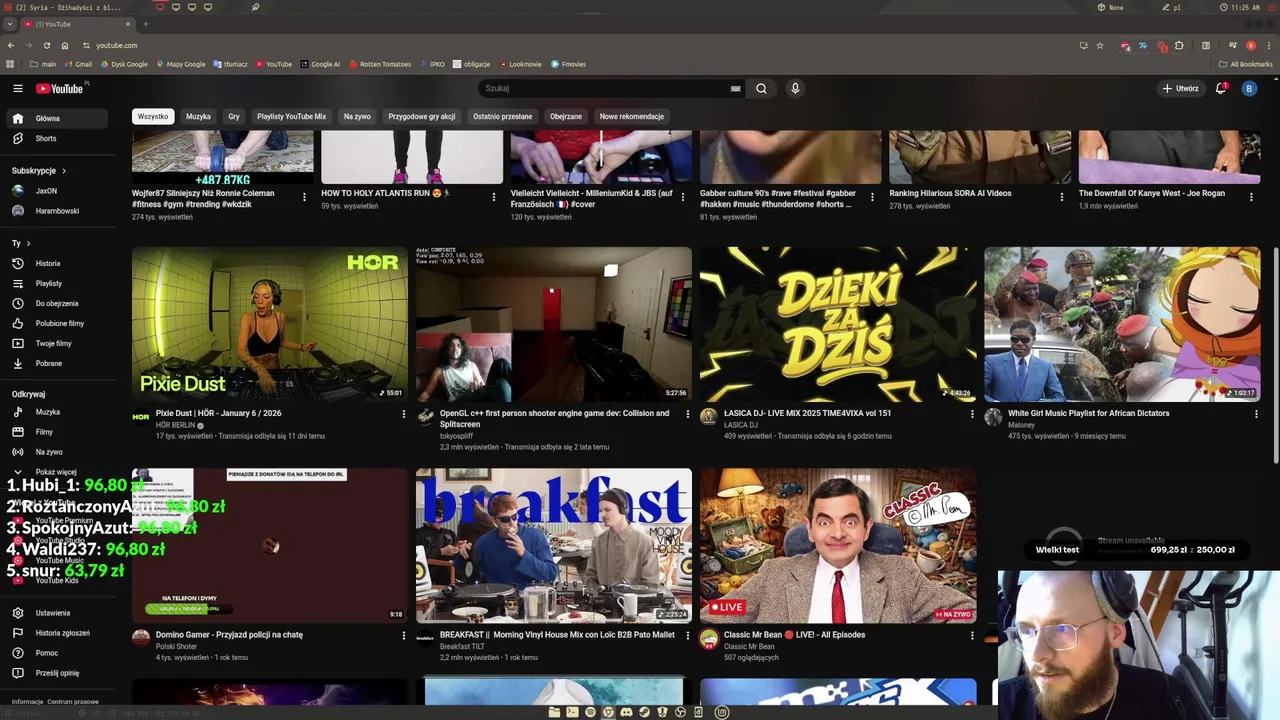This screenshot has height=720, width=1280.
Task: Select Nowe rekomendacje chip
Action: (x=631, y=116)
